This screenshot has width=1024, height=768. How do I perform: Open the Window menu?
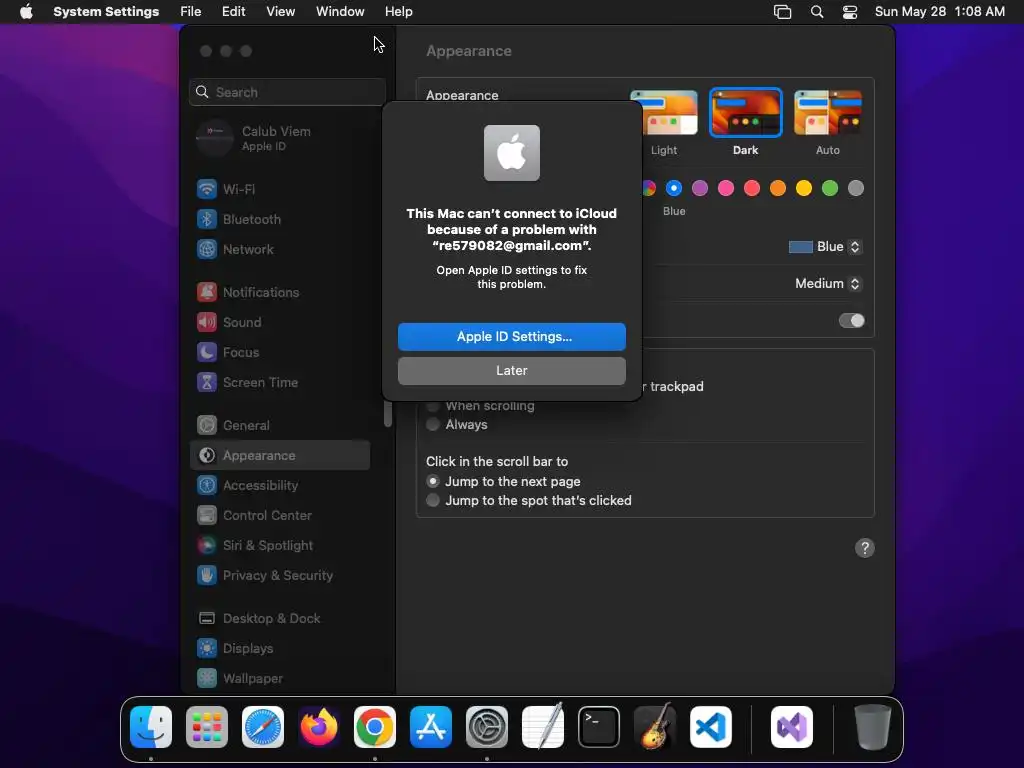(340, 12)
